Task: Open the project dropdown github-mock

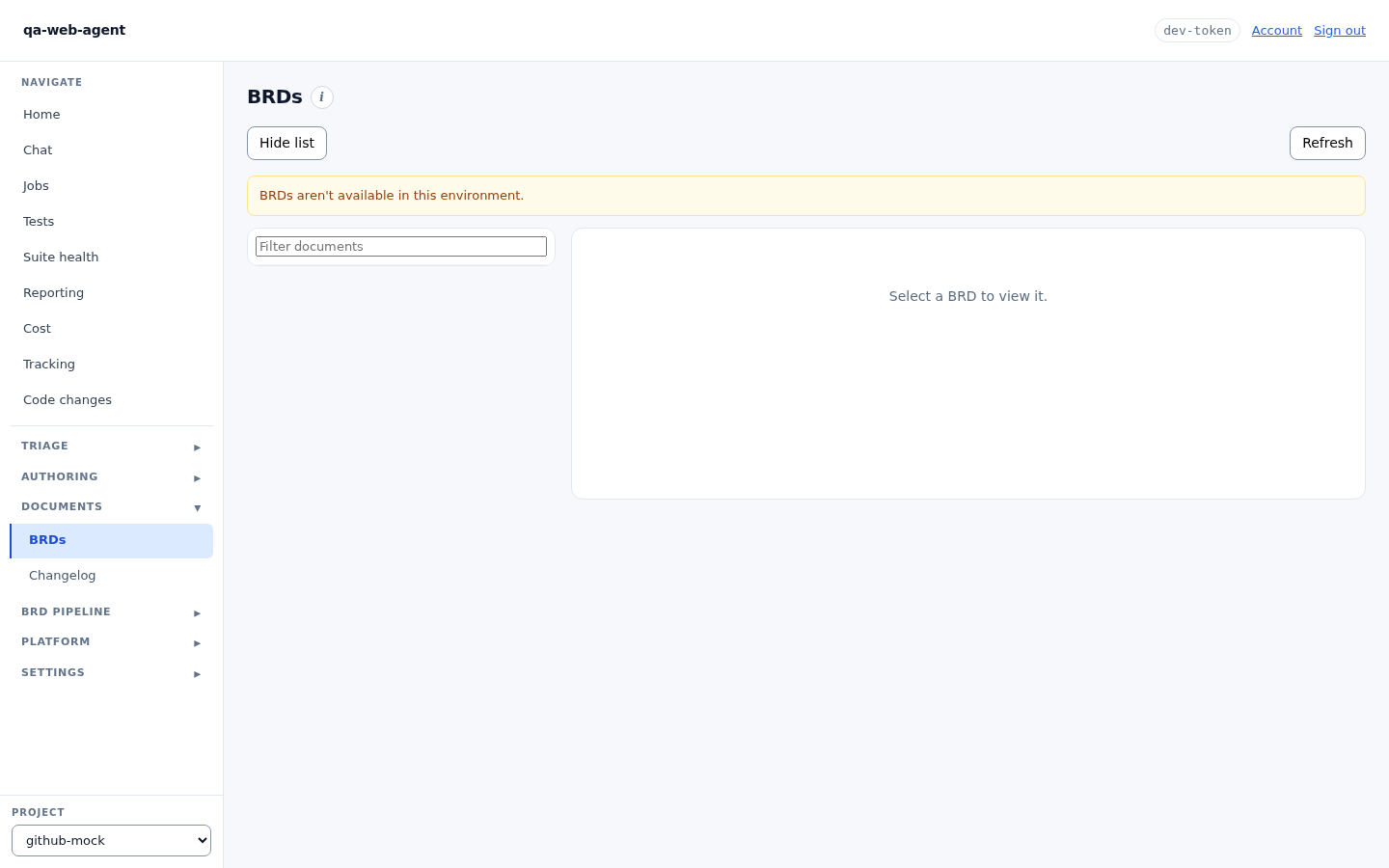Action: [111, 841]
